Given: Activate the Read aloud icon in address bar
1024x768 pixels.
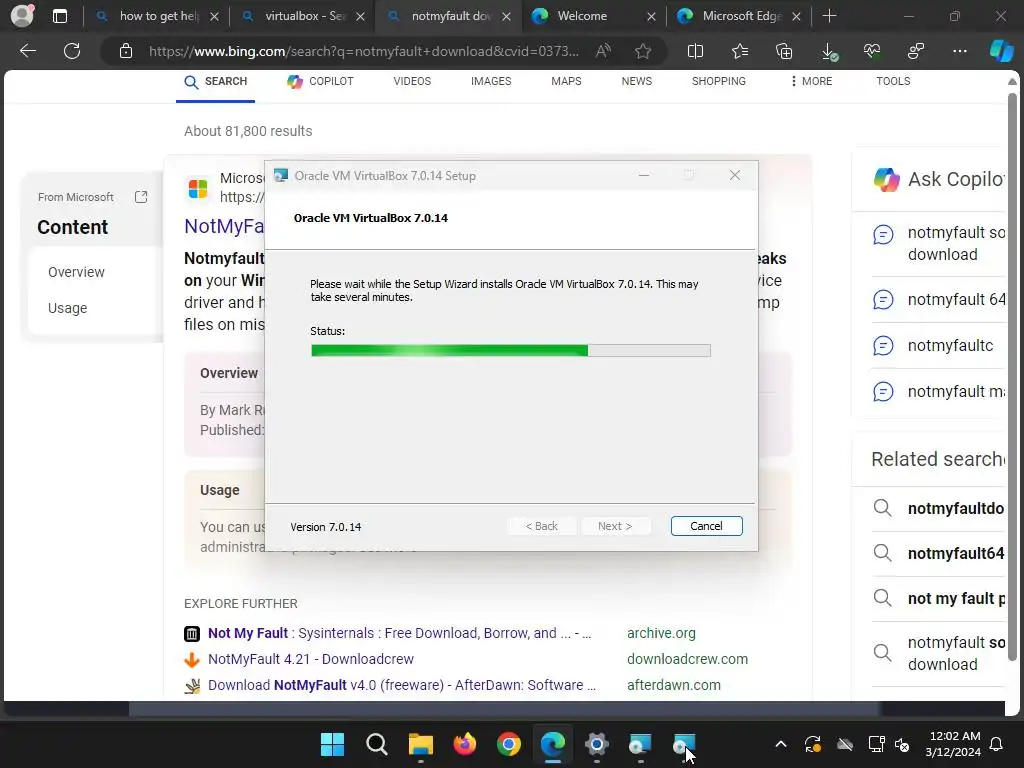Looking at the screenshot, I should (603, 51).
